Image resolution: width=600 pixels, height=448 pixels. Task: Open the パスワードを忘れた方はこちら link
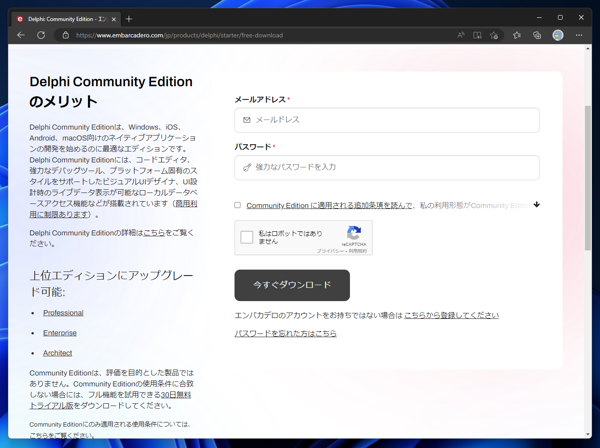click(x=285, y=333)
